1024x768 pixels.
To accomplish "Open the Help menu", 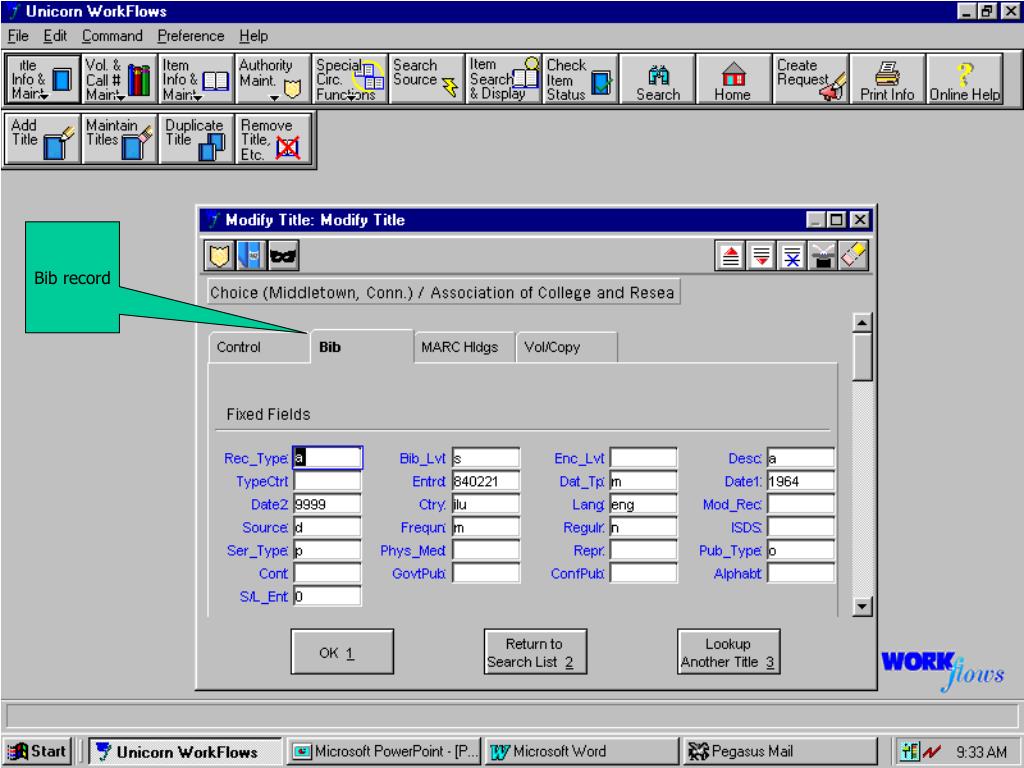I will tap(253, 36).
